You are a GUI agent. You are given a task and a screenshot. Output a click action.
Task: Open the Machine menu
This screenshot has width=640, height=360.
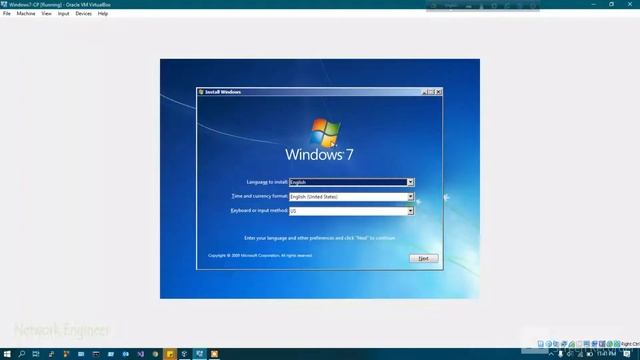click(26, 13)
